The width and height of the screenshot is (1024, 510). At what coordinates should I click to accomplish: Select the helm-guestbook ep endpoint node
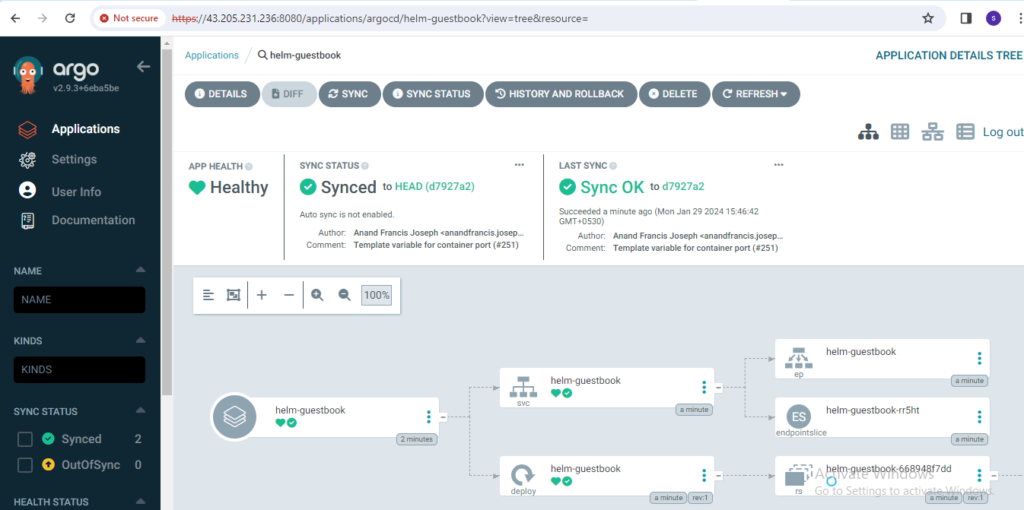click(x=882, y=359)
